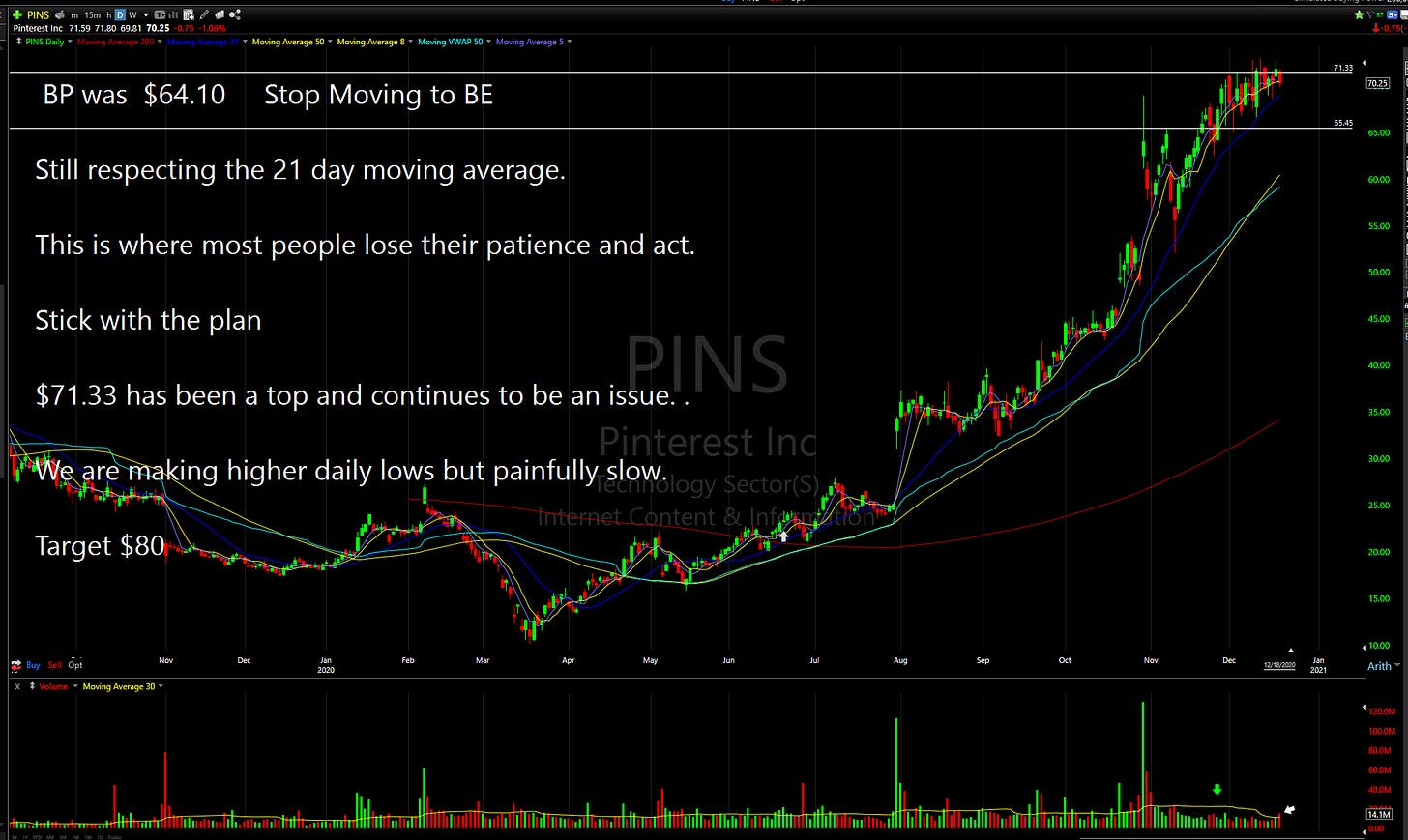
Task: Select the Weekly 'W' timeframe button
Action: point(133,15)
